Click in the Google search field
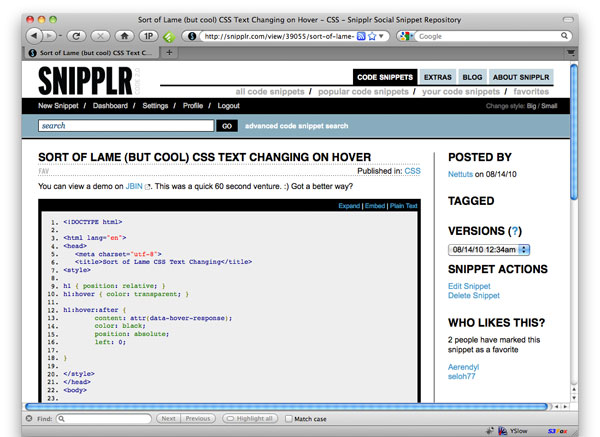The image size is (600, 437). point(489,36)
